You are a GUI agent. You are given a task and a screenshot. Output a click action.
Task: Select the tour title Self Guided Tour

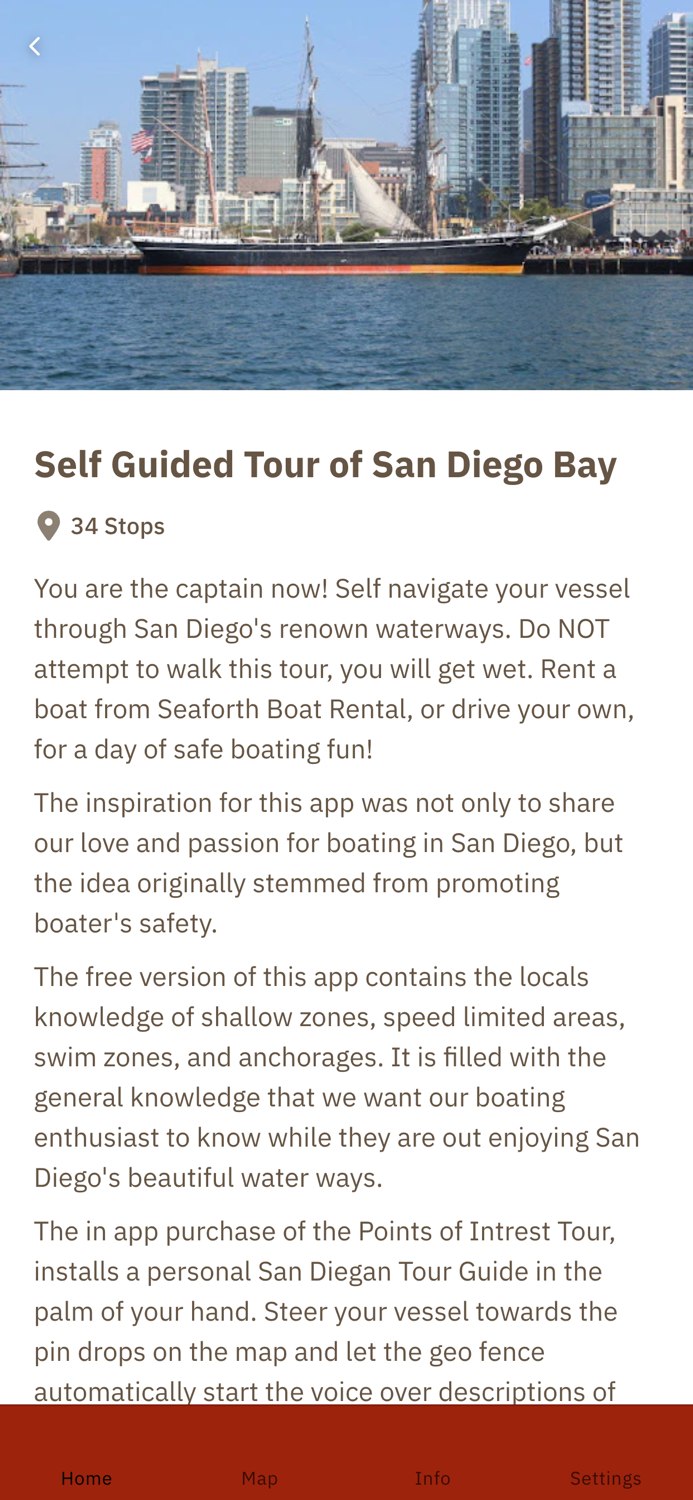pyautogui.click(x=325, y=463)
